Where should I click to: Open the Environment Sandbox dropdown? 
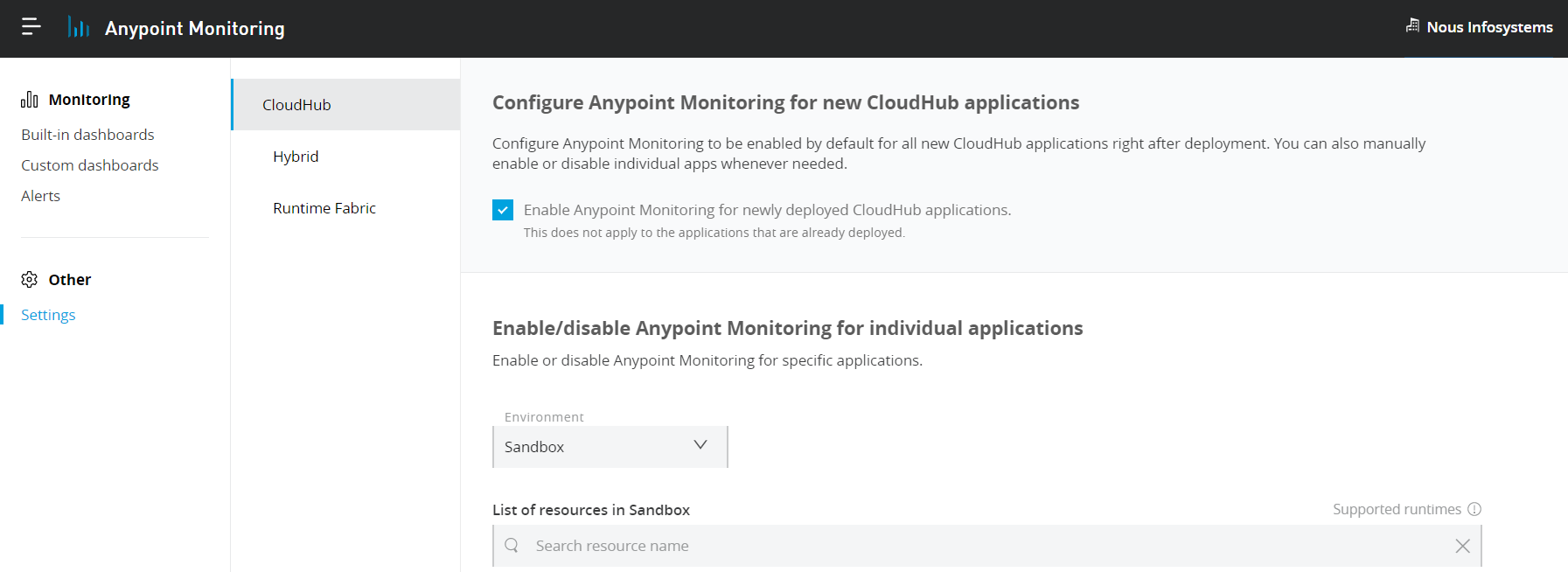[x=610, y=447]
